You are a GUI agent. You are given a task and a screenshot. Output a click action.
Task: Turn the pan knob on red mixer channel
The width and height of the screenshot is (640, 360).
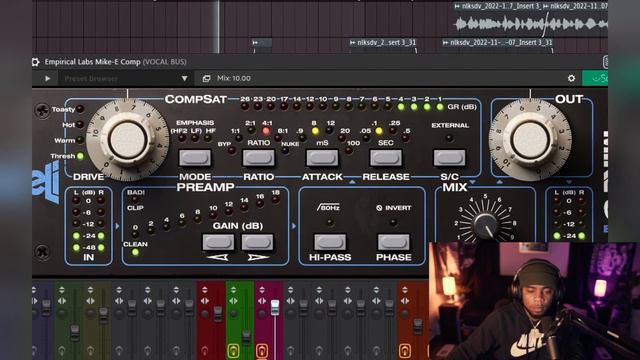[x=204, y=314]
